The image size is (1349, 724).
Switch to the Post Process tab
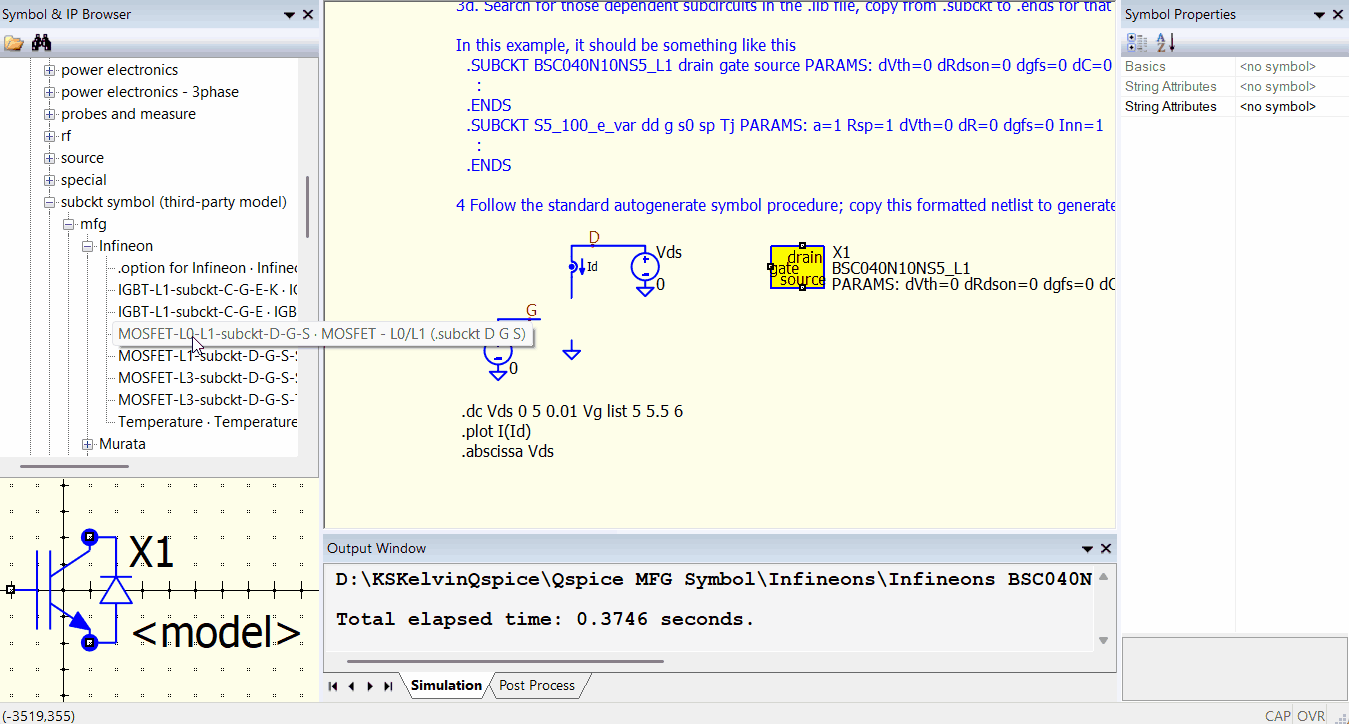(x=537, y=685)
